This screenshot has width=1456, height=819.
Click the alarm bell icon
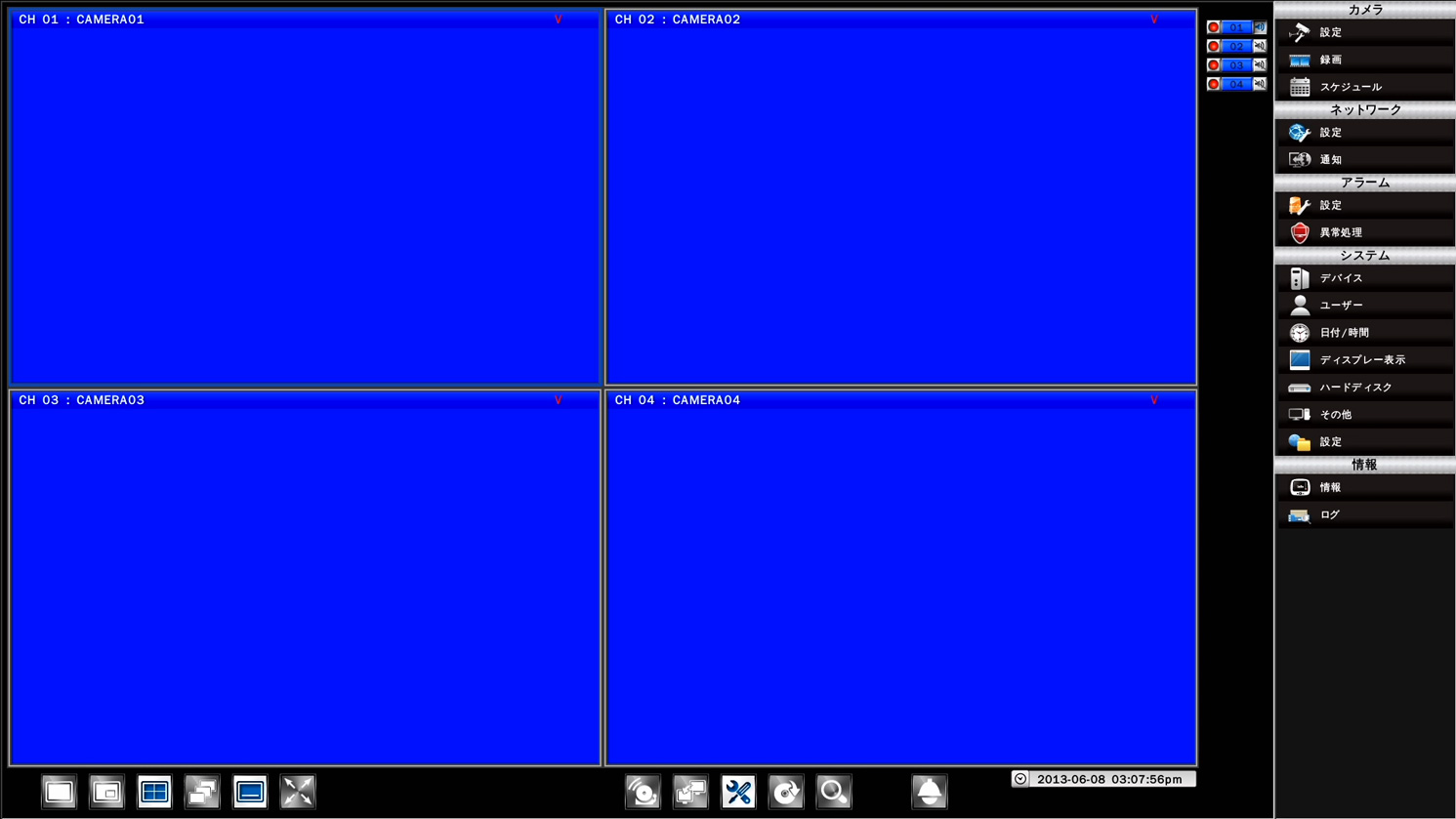929,792
